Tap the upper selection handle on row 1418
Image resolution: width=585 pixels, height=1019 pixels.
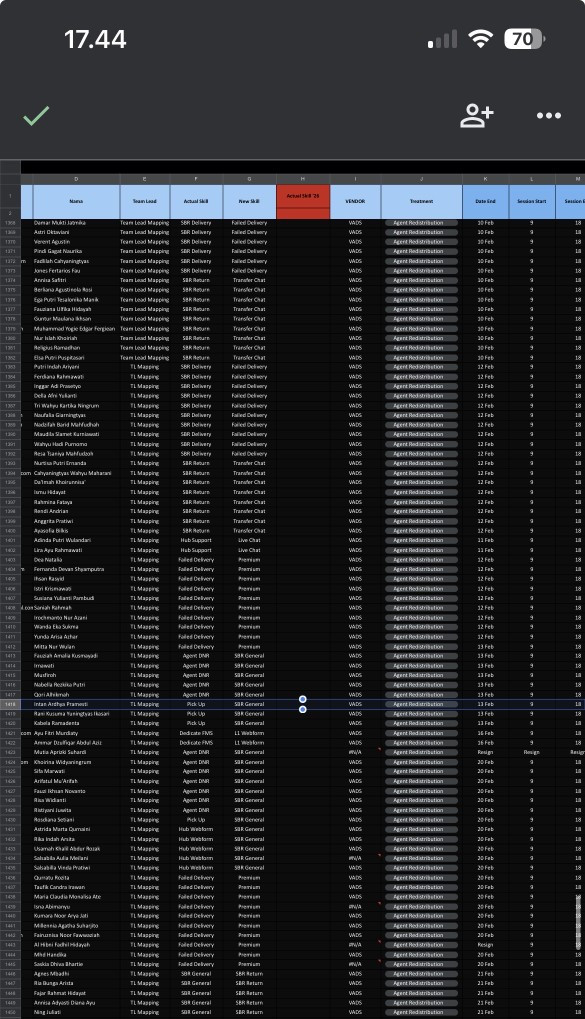[x=303, y=699]
